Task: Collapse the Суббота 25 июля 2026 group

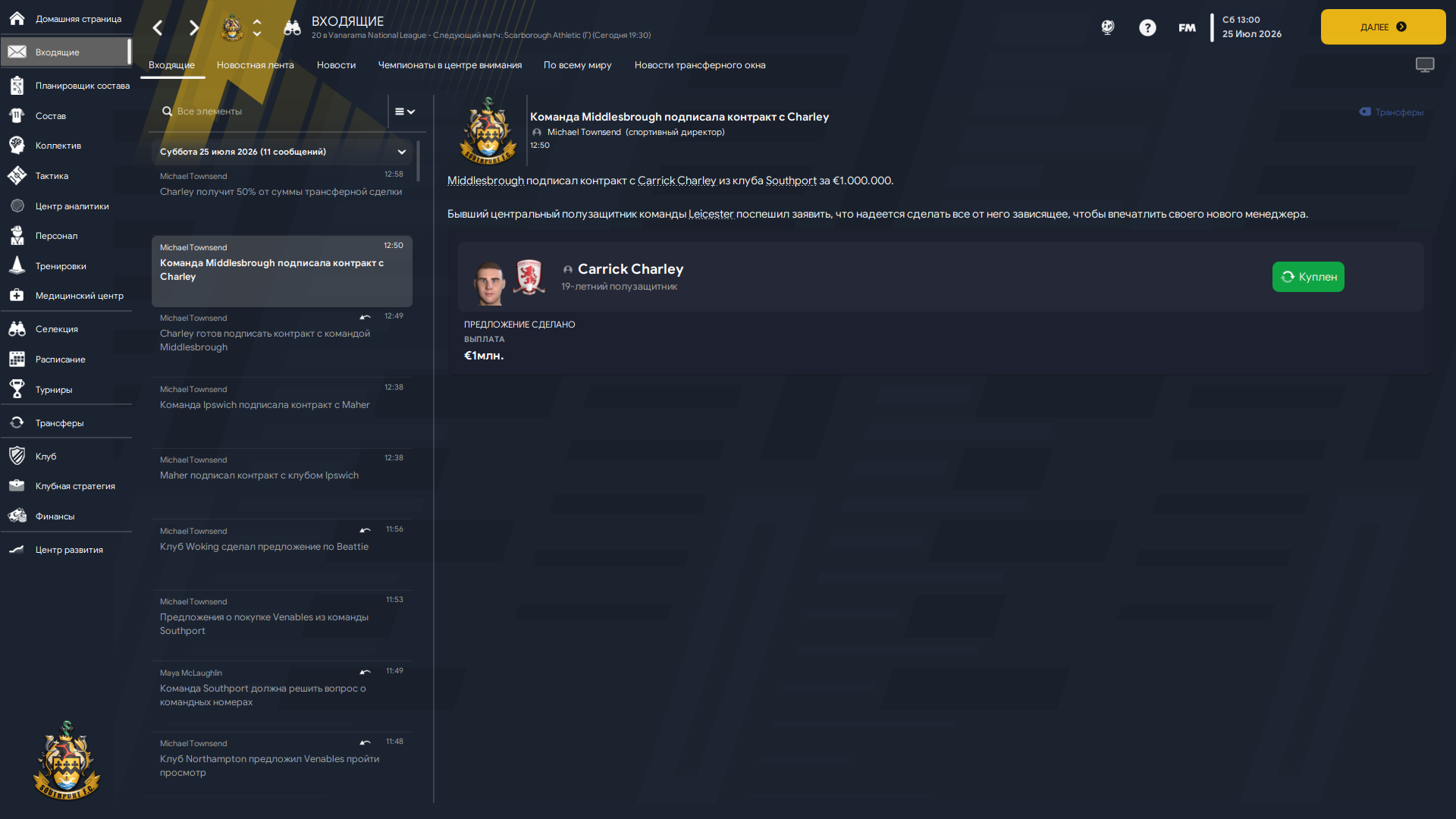Action: click(x=402, y=152)
